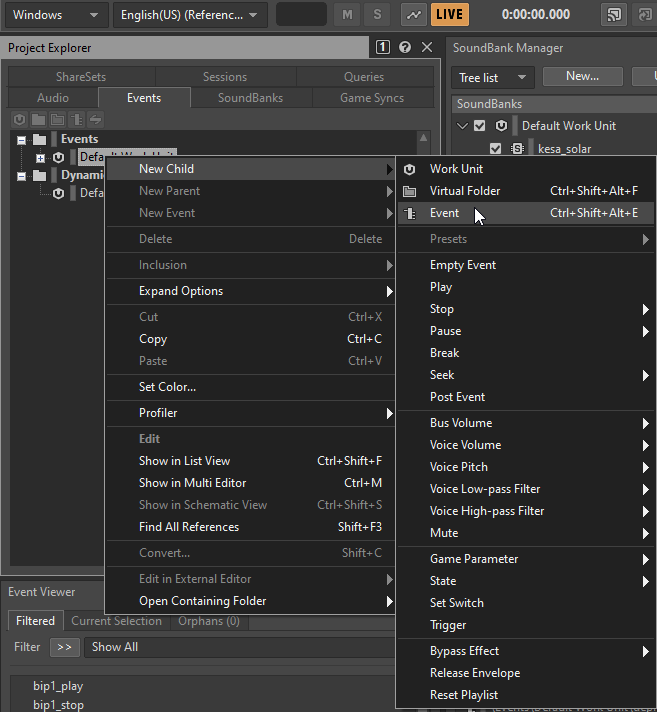Click the New... button in SoundBank Manager

(582, 76)
